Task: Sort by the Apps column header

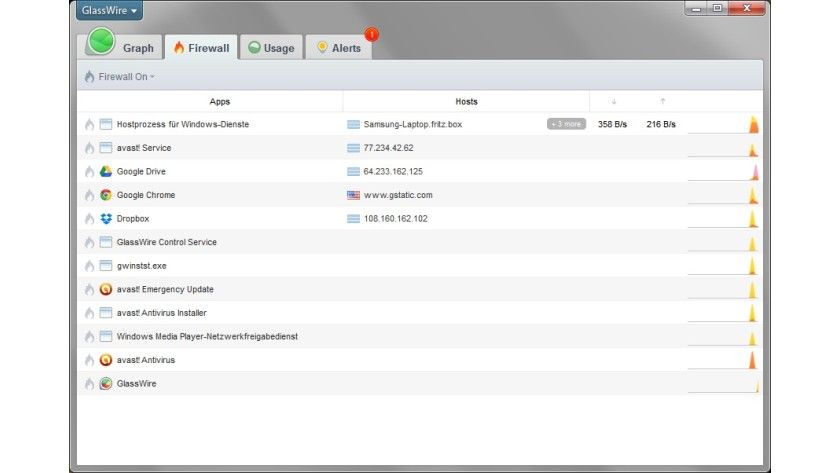Action: pos(220,101)
